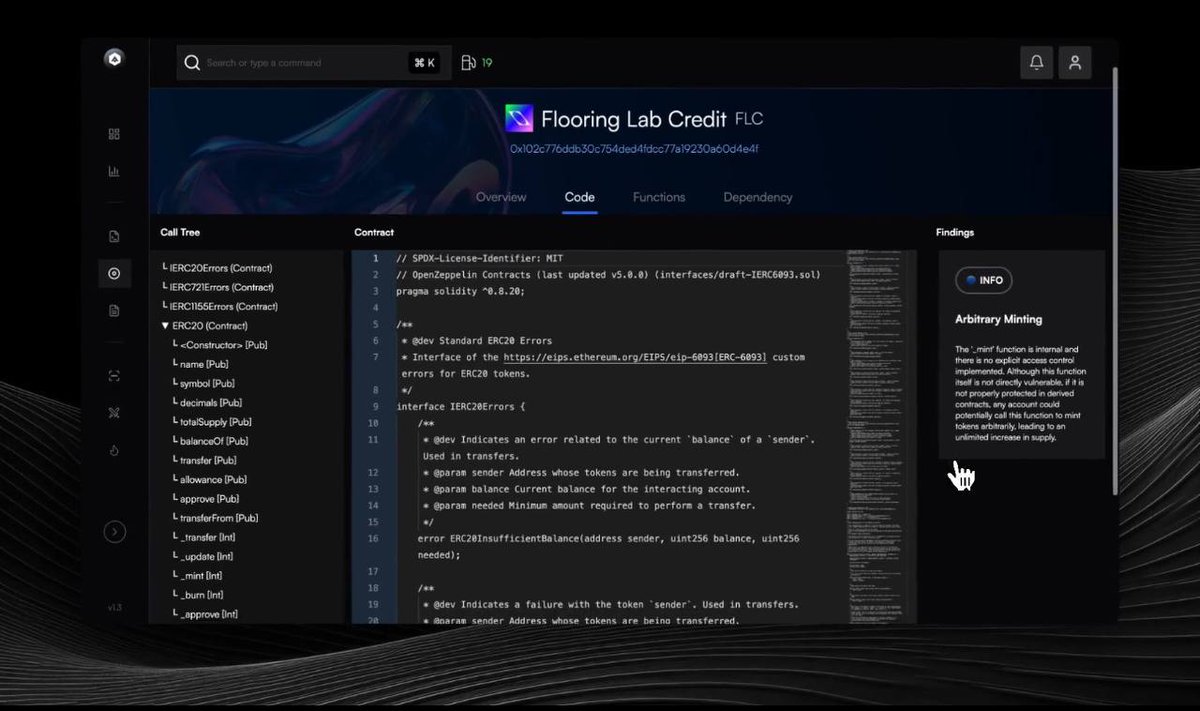Expand sidebar with the circled arrow button

(x=115, y=532)
